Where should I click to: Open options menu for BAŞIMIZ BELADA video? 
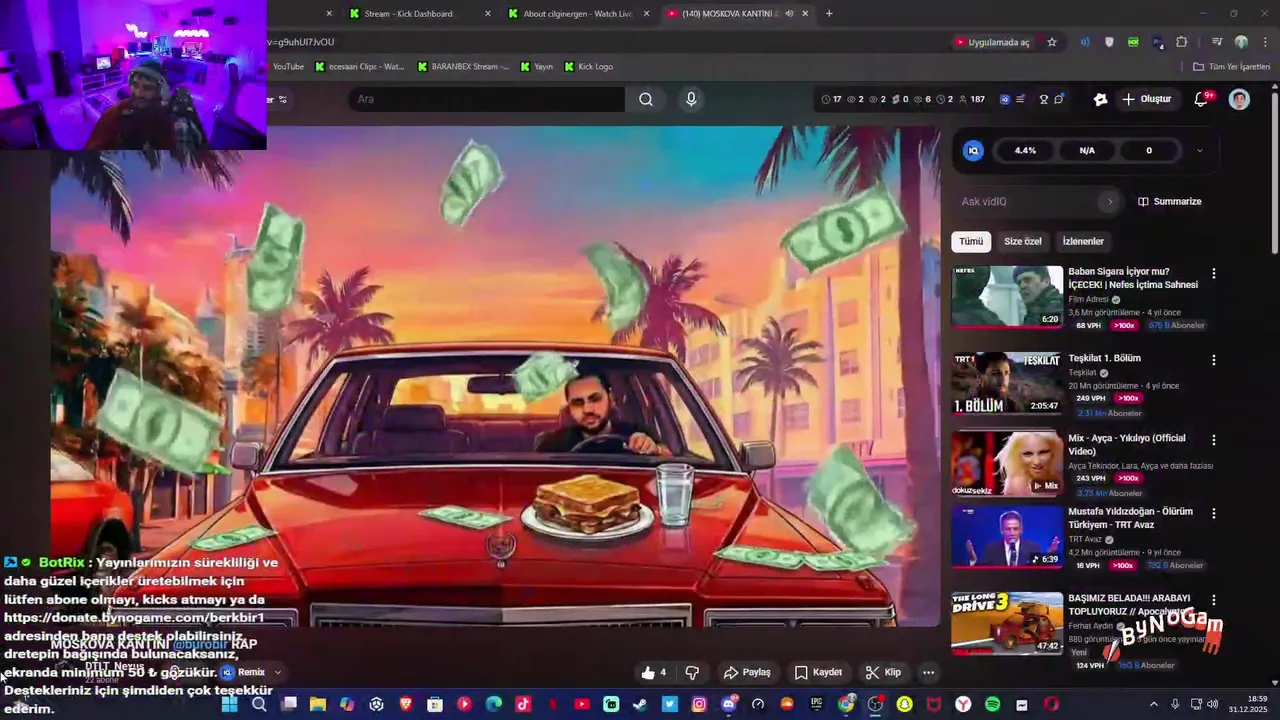pos(1214,600)
